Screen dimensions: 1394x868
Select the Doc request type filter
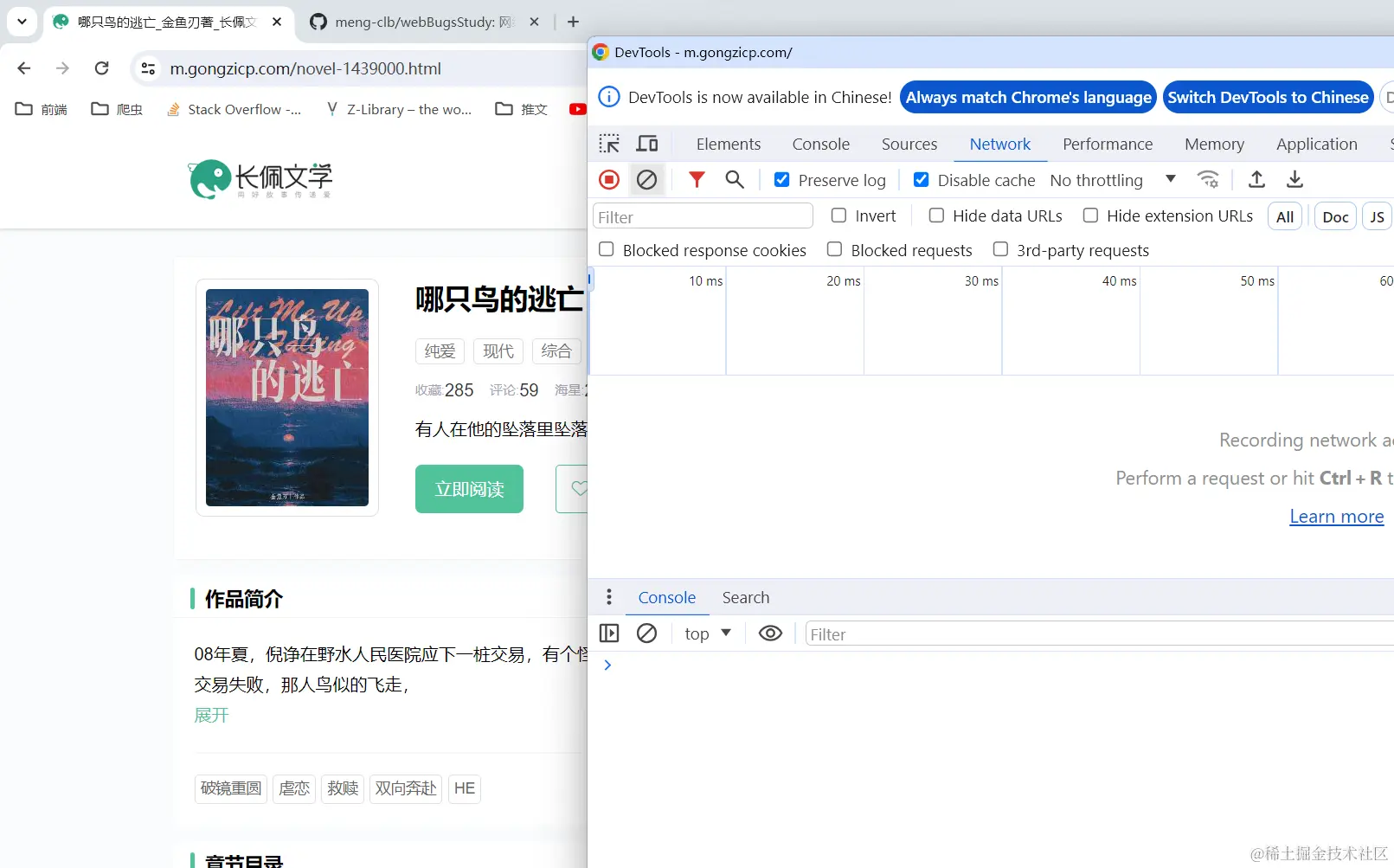1335,216
